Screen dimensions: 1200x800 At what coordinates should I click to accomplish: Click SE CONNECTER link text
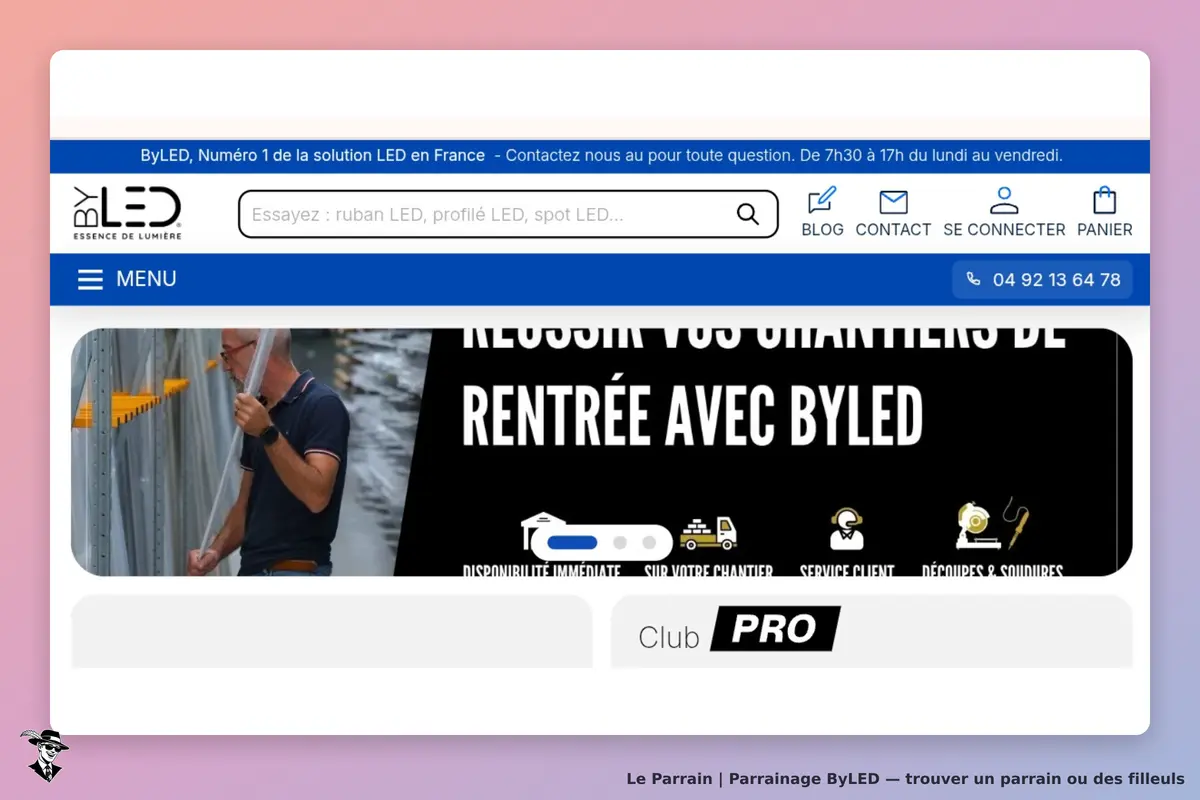pos(1004,229)
